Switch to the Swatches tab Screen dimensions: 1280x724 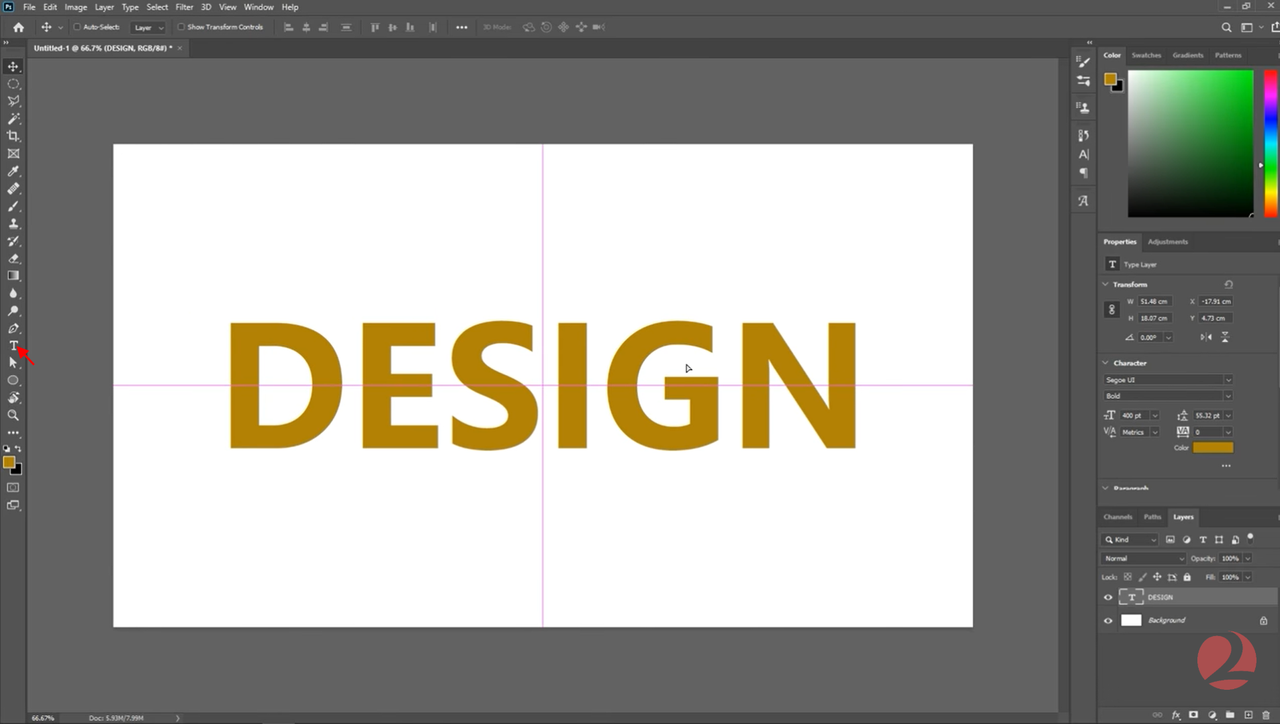1146,55
